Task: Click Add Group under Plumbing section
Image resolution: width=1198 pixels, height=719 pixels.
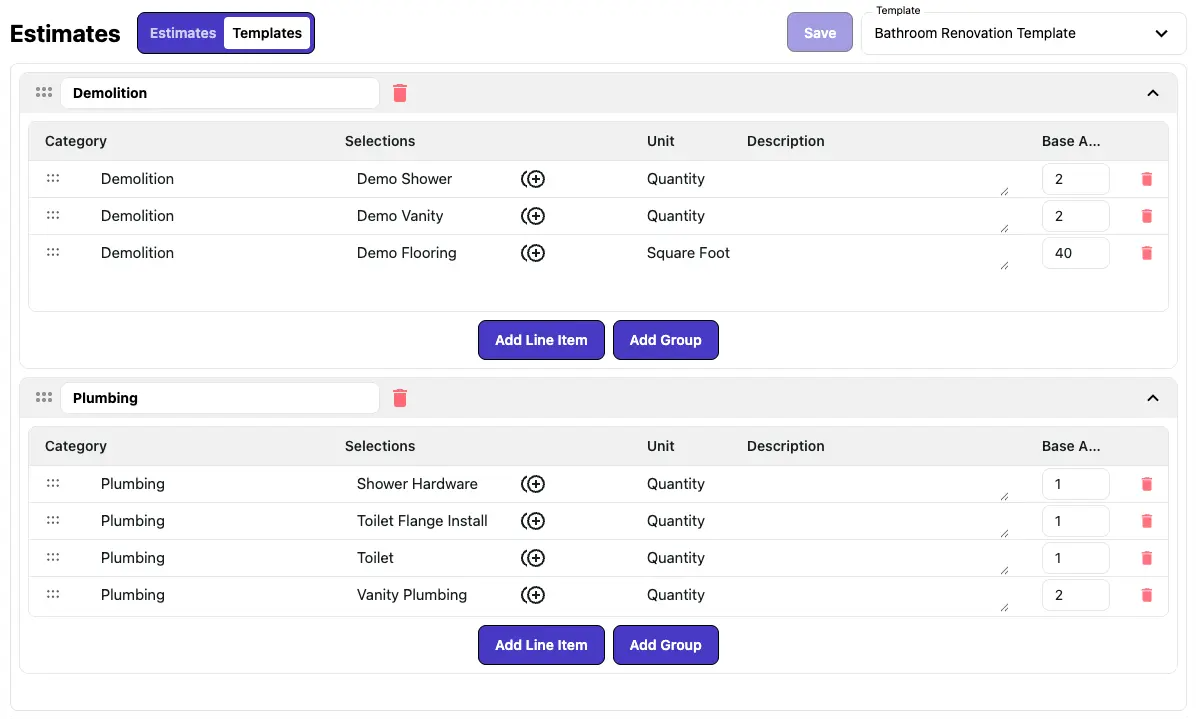Action: (x=665, y=645)
